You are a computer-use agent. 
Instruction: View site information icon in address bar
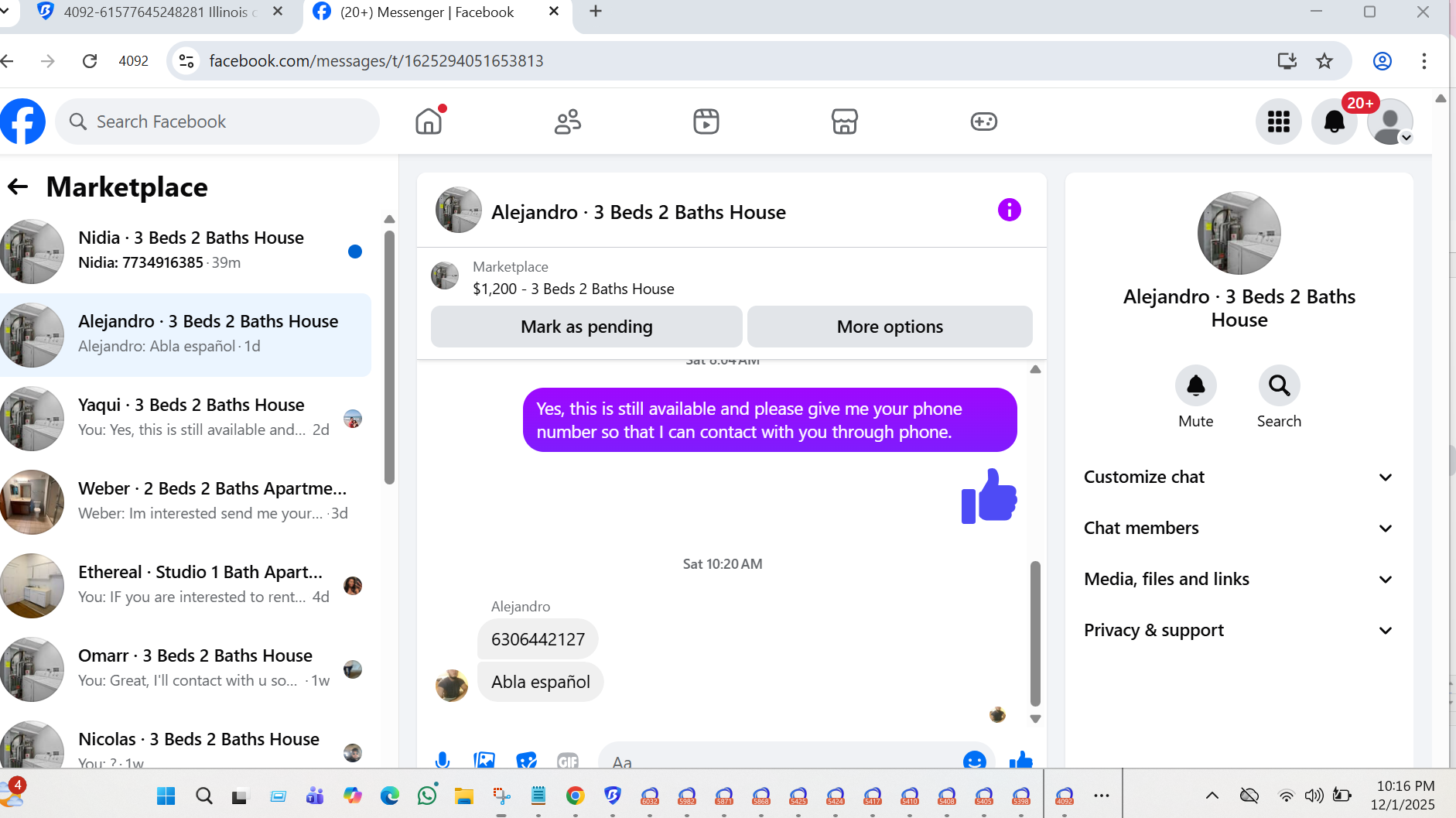tap(186, 60)
